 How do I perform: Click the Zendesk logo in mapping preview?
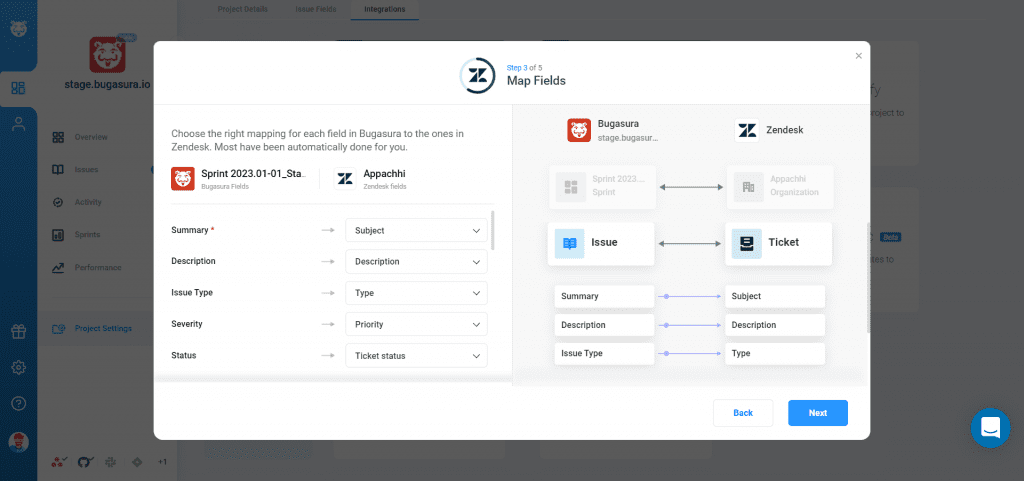(746, 130)
